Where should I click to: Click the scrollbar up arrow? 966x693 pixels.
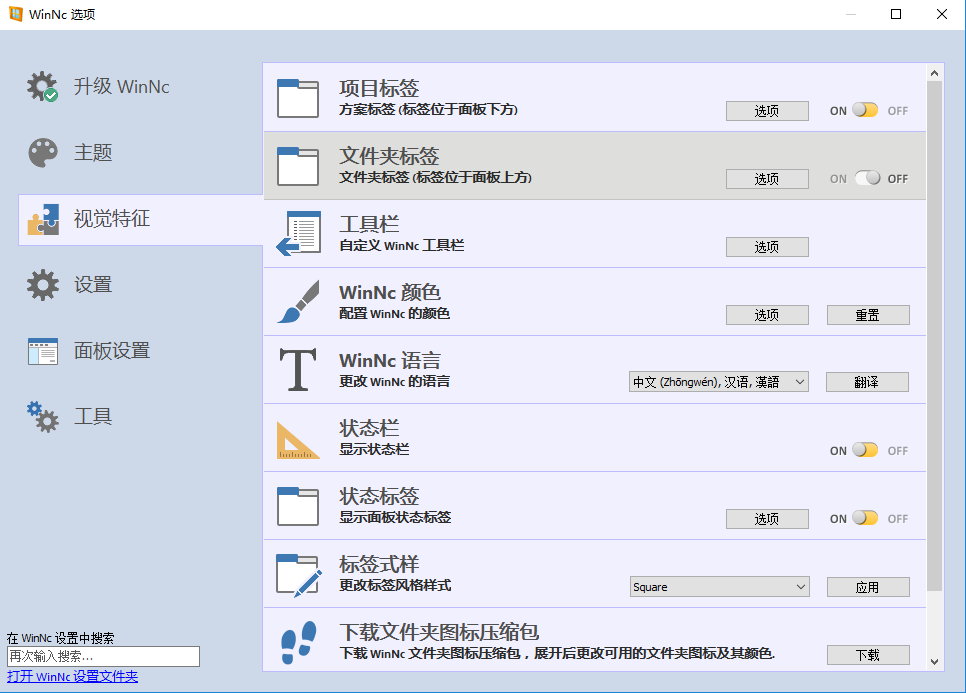(935, 73)
